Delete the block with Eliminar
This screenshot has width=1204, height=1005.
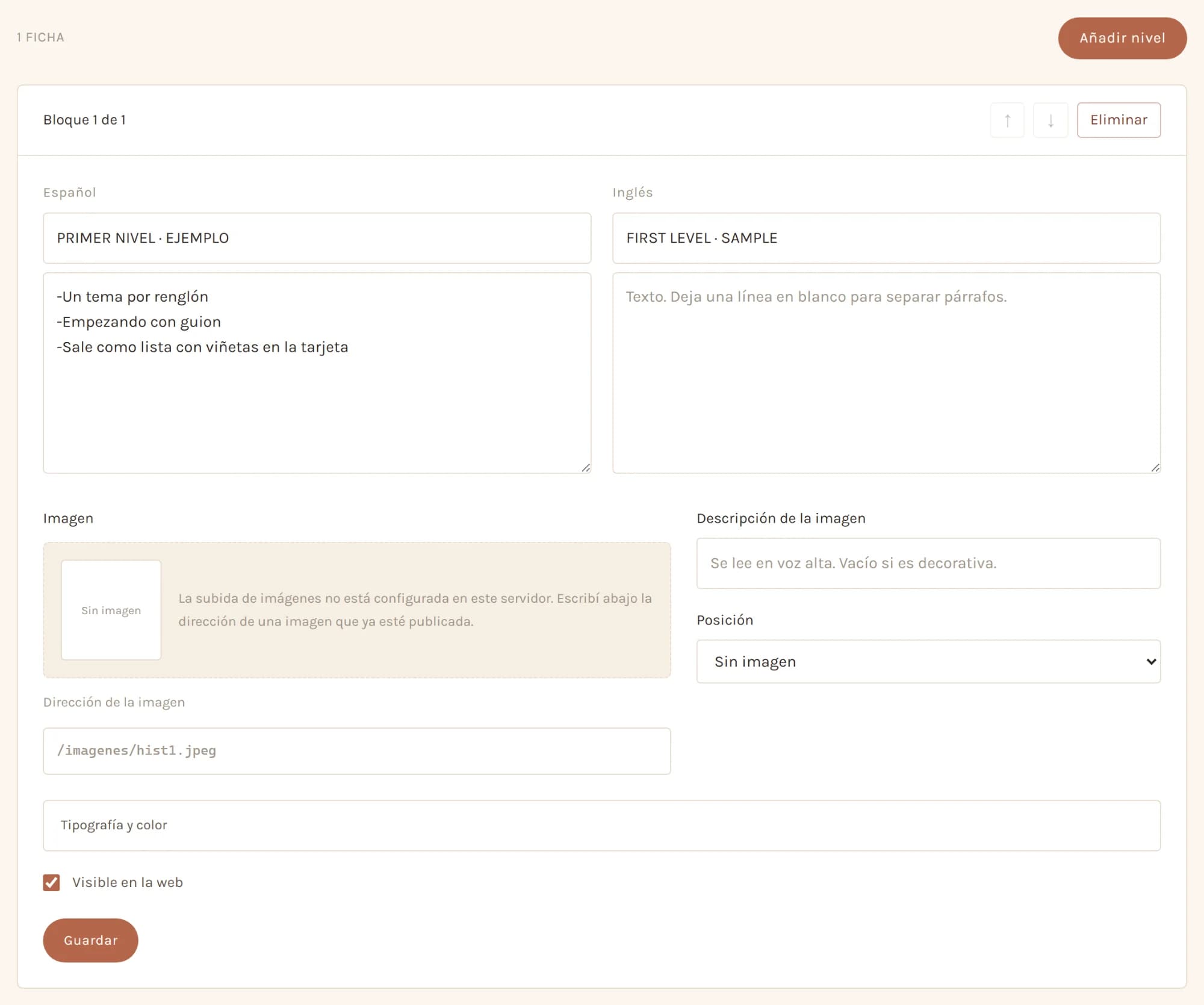pos(1119,120)
